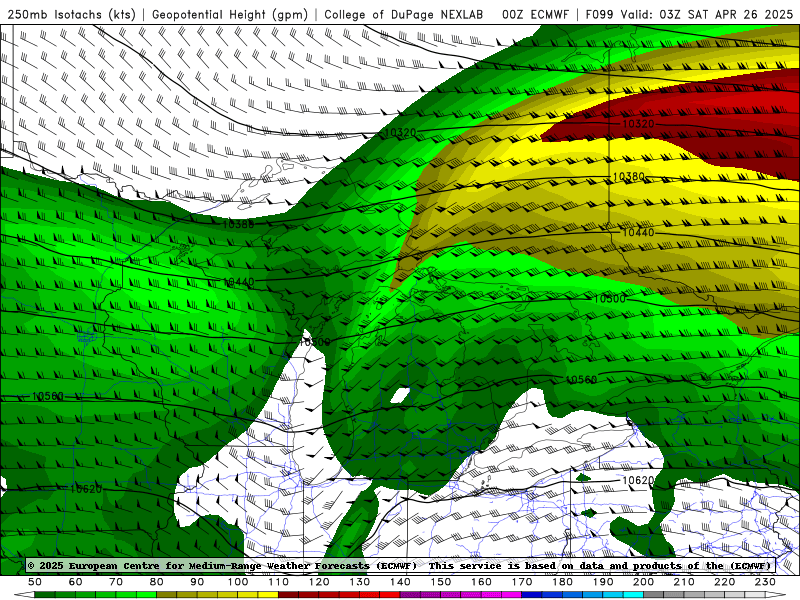Click the 190 label on color scale
This screenshot has width=800, height=600.
(603, 582)
